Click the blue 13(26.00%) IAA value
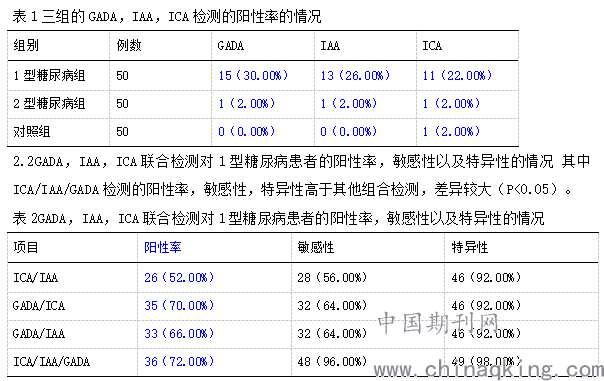 click(x=355, y=75)
